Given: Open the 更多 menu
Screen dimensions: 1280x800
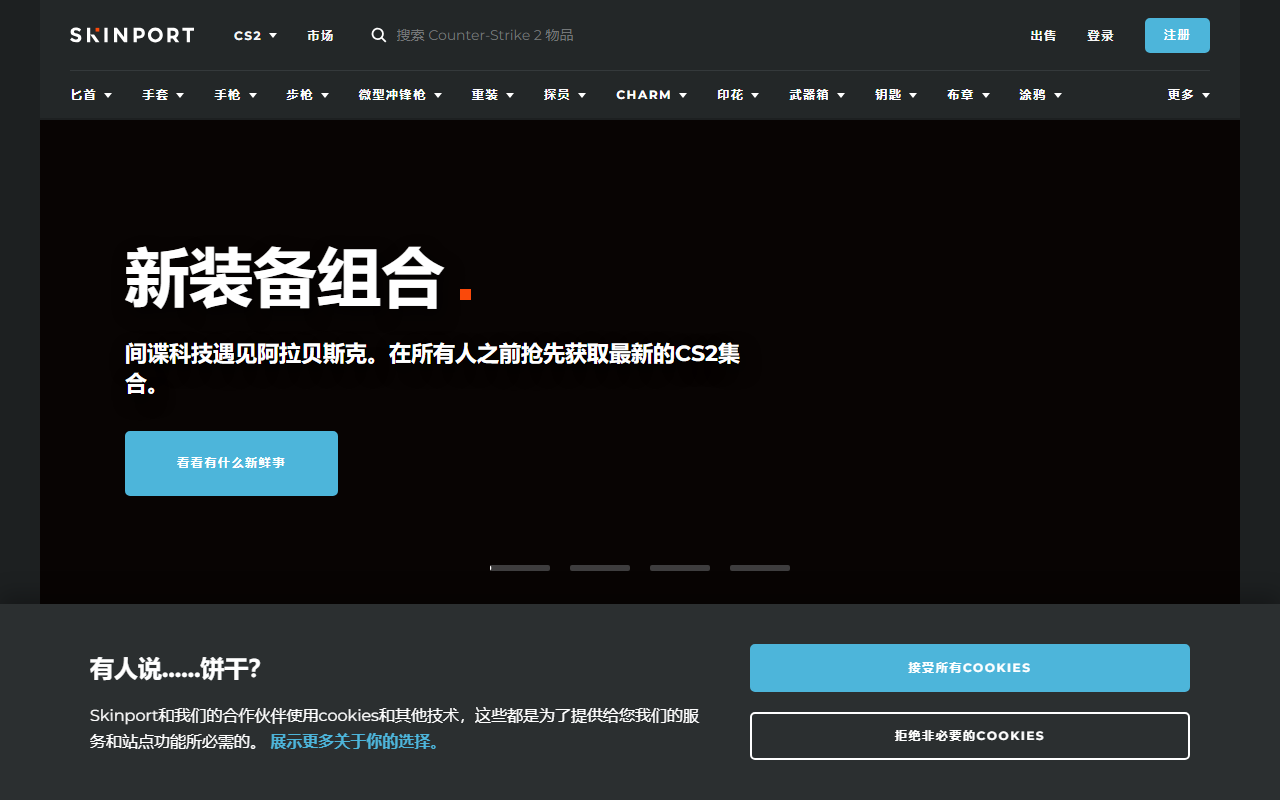Looking at the screenshot, I should [1189, 95].
